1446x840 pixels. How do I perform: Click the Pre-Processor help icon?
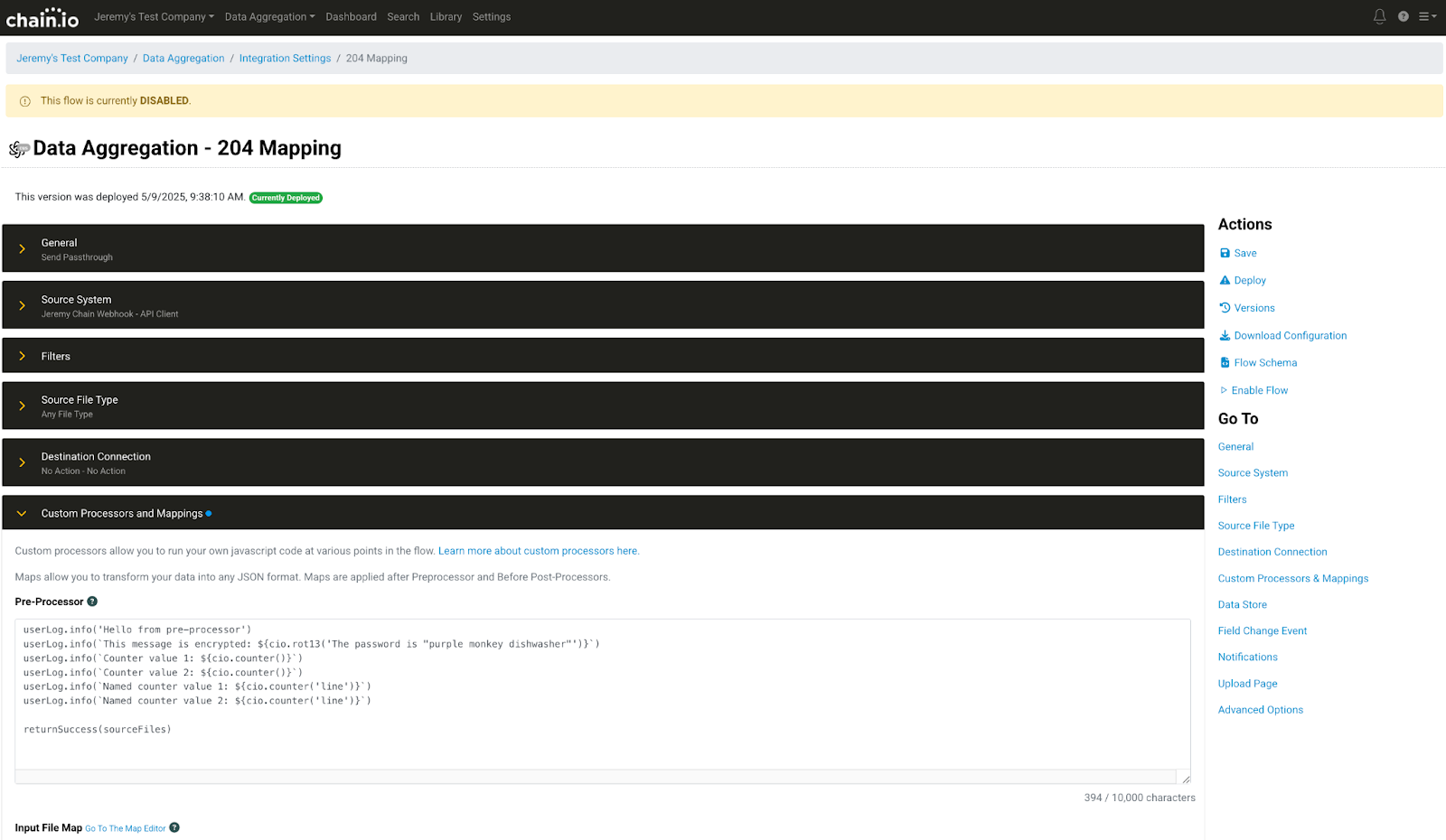(x=92, y=602)
